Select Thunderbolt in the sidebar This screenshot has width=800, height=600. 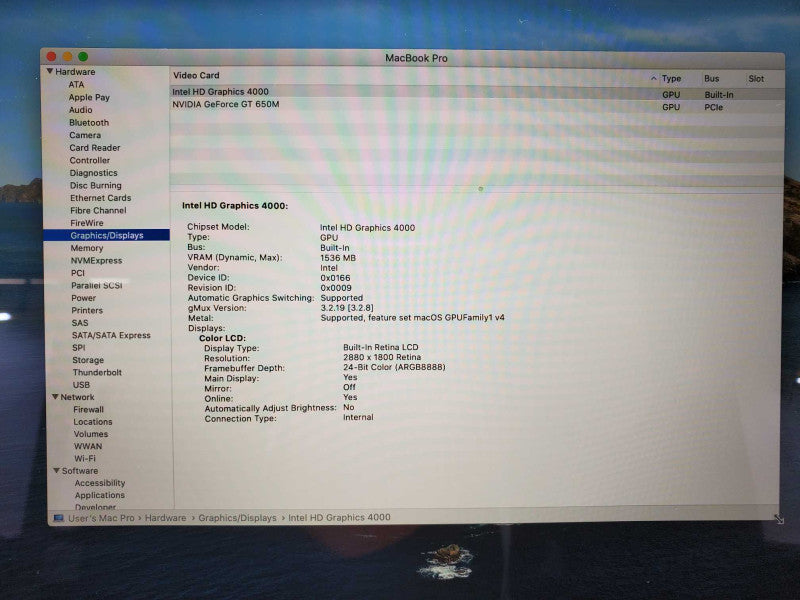pyautogui.click(x=97, y=372)
